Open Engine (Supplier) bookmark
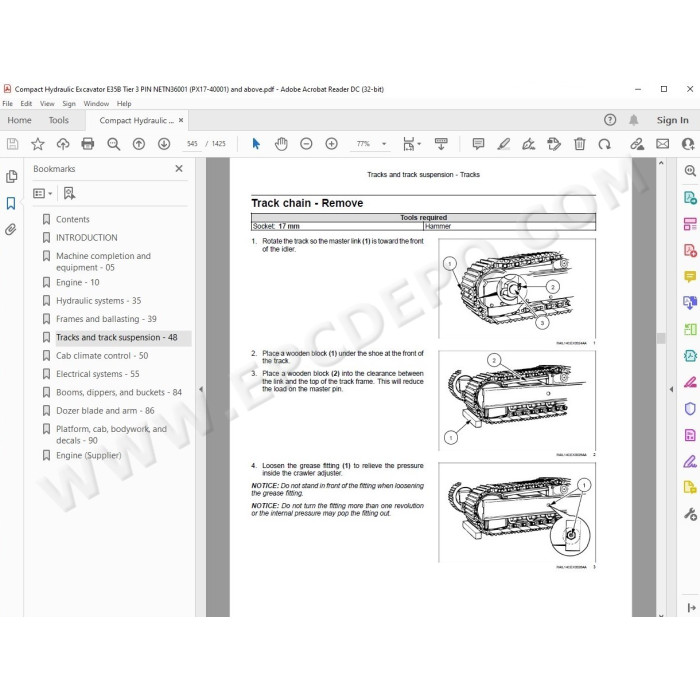The image size is (700, 700). (88, 455)
